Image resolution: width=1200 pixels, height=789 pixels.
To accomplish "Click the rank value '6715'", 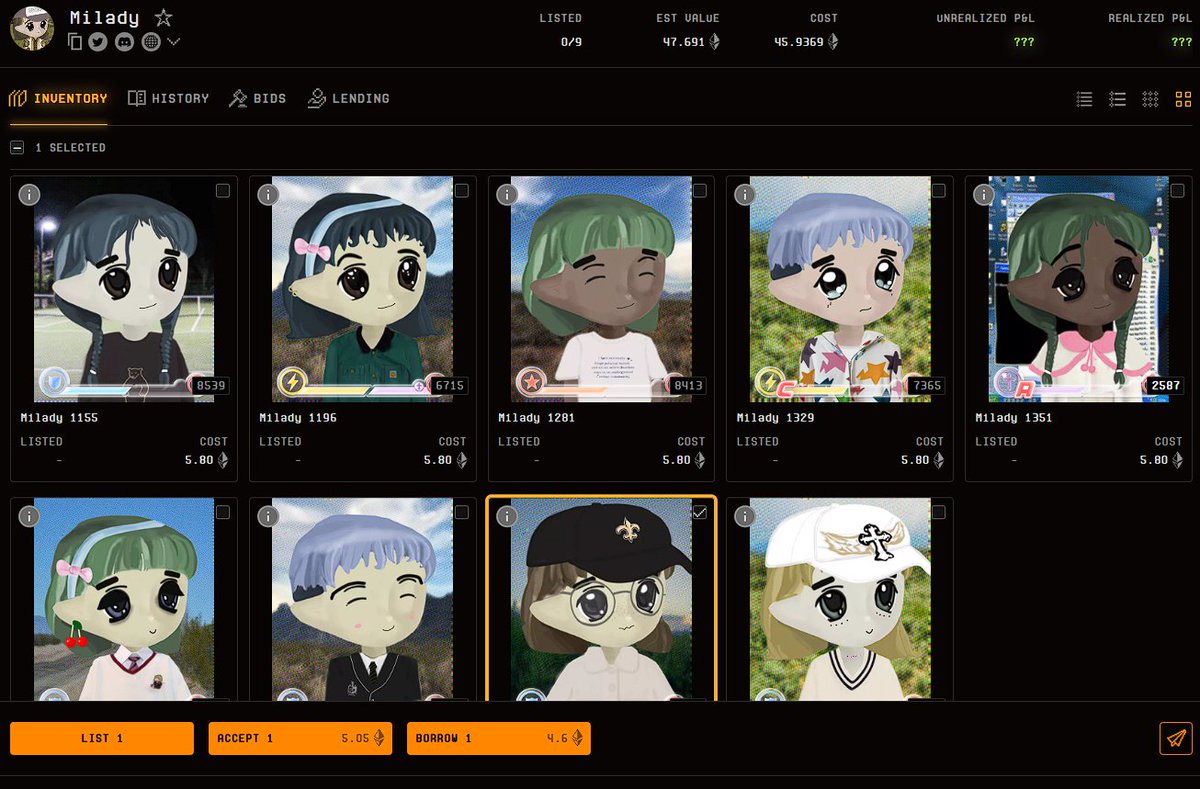I will click(450, 385).
